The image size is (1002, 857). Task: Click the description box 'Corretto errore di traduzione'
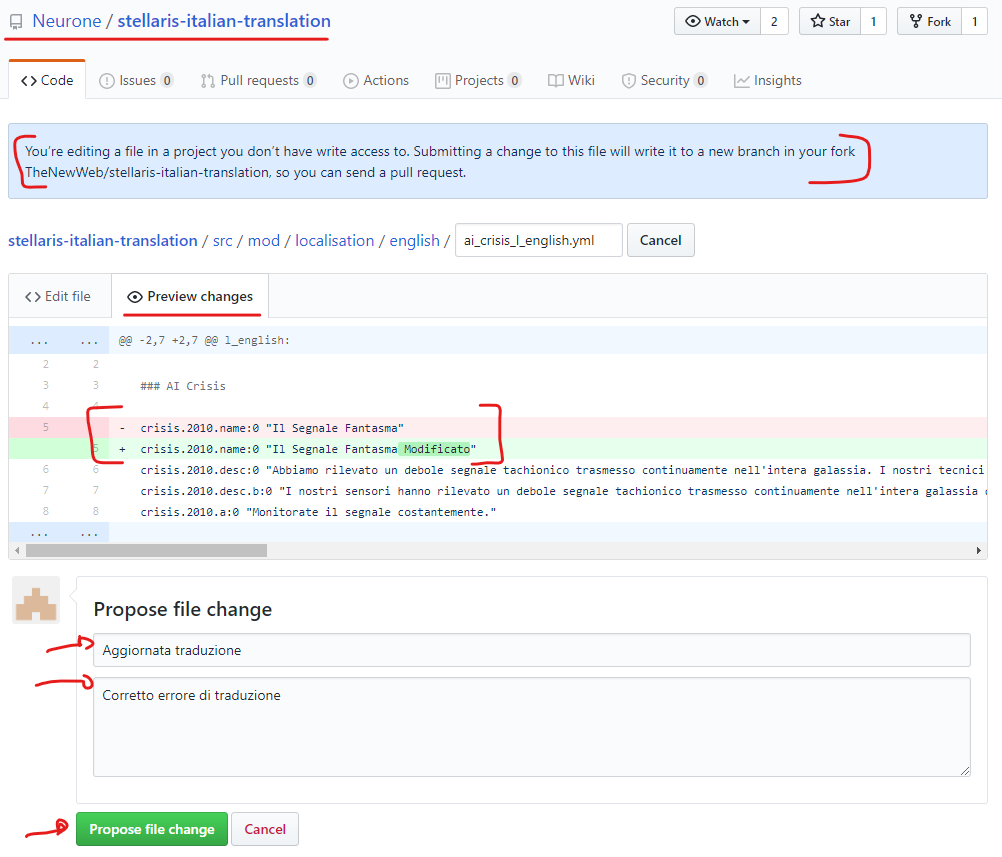point(532,727)
